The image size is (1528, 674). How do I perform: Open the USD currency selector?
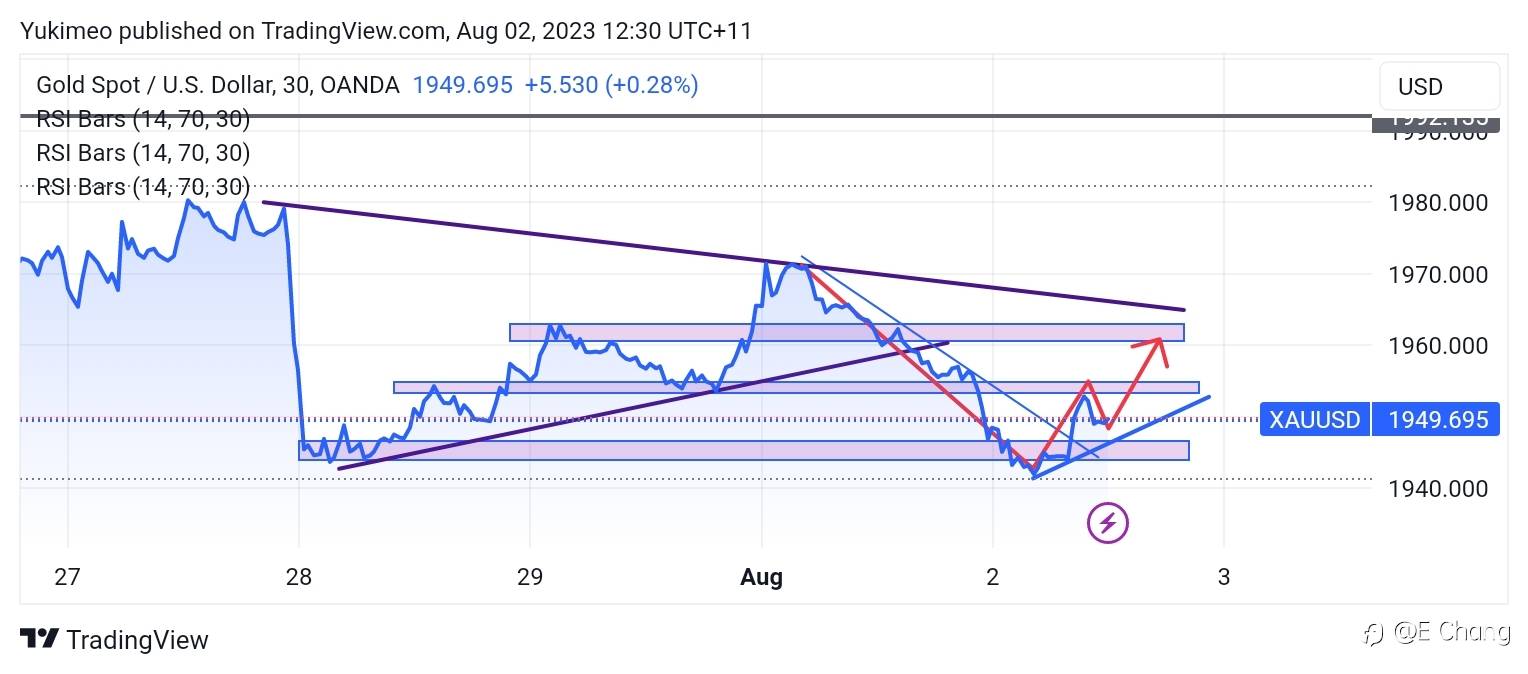tap(1439, 86)
